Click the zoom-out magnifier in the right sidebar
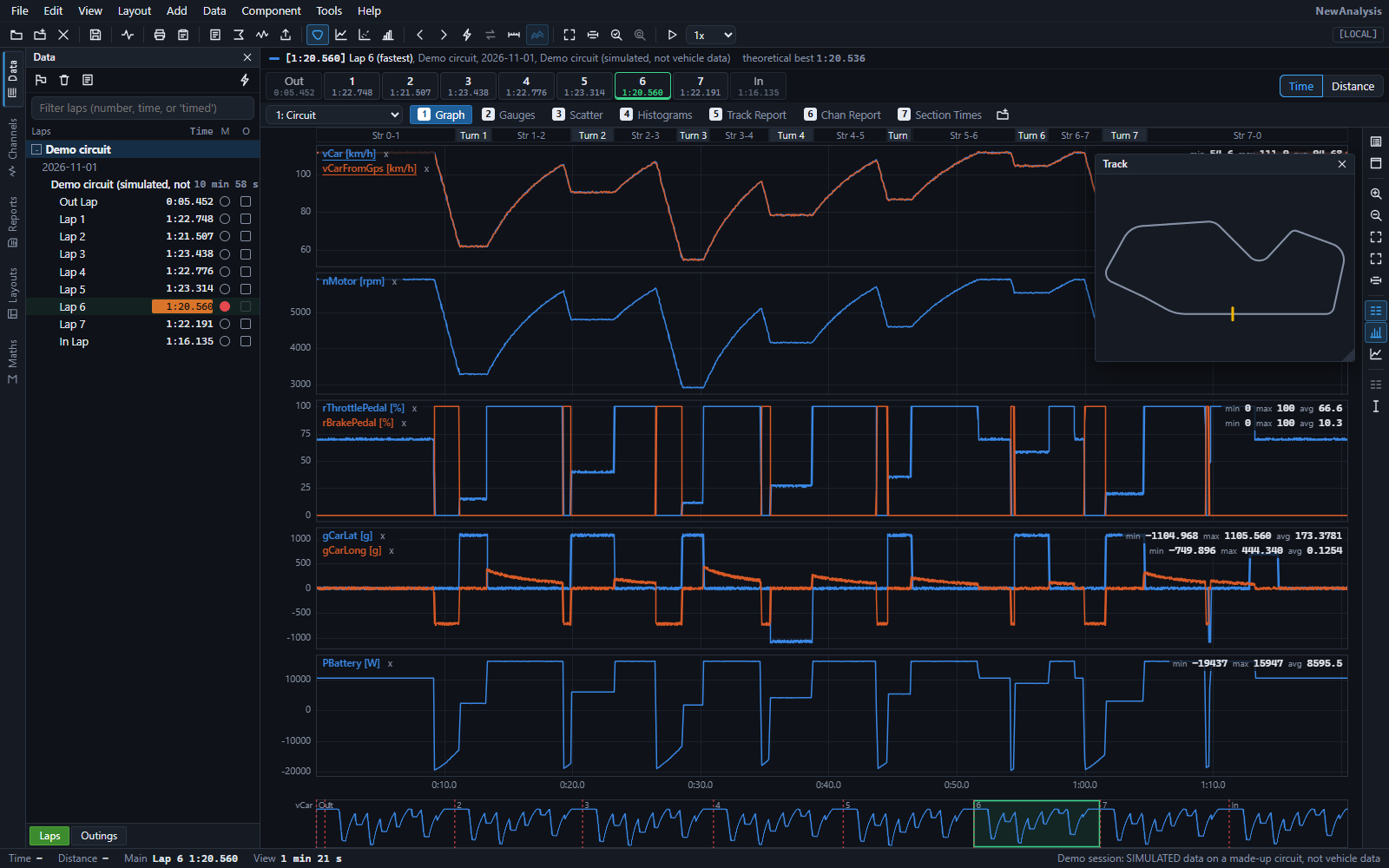Viewport: 1389px width, 868px height. point(1376,215)
